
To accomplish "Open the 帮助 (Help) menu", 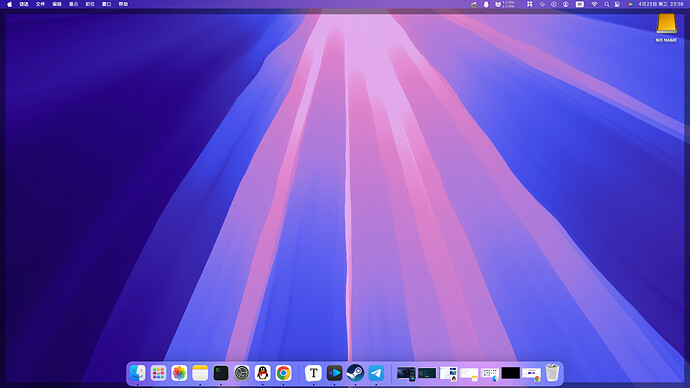I will coord(123,4).
